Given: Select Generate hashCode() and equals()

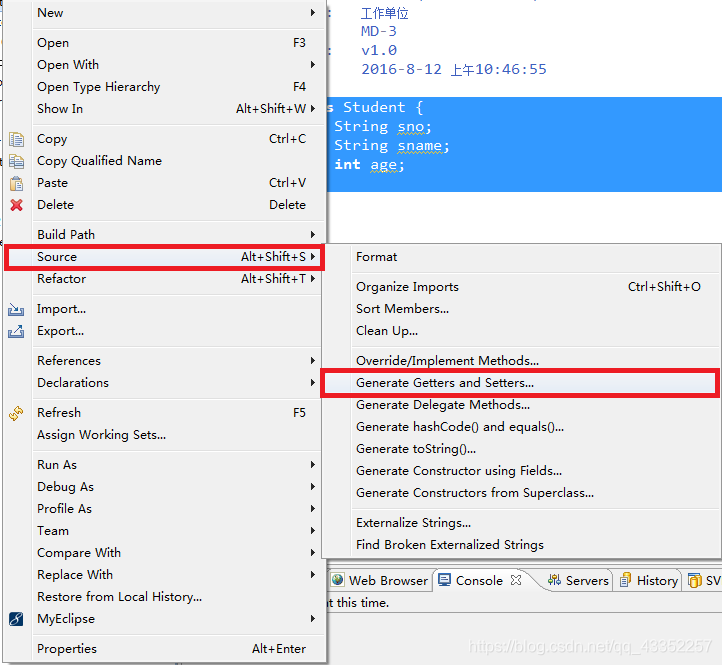Looking at the screenshot, I should pyautogui.click(x=521, y=427).
